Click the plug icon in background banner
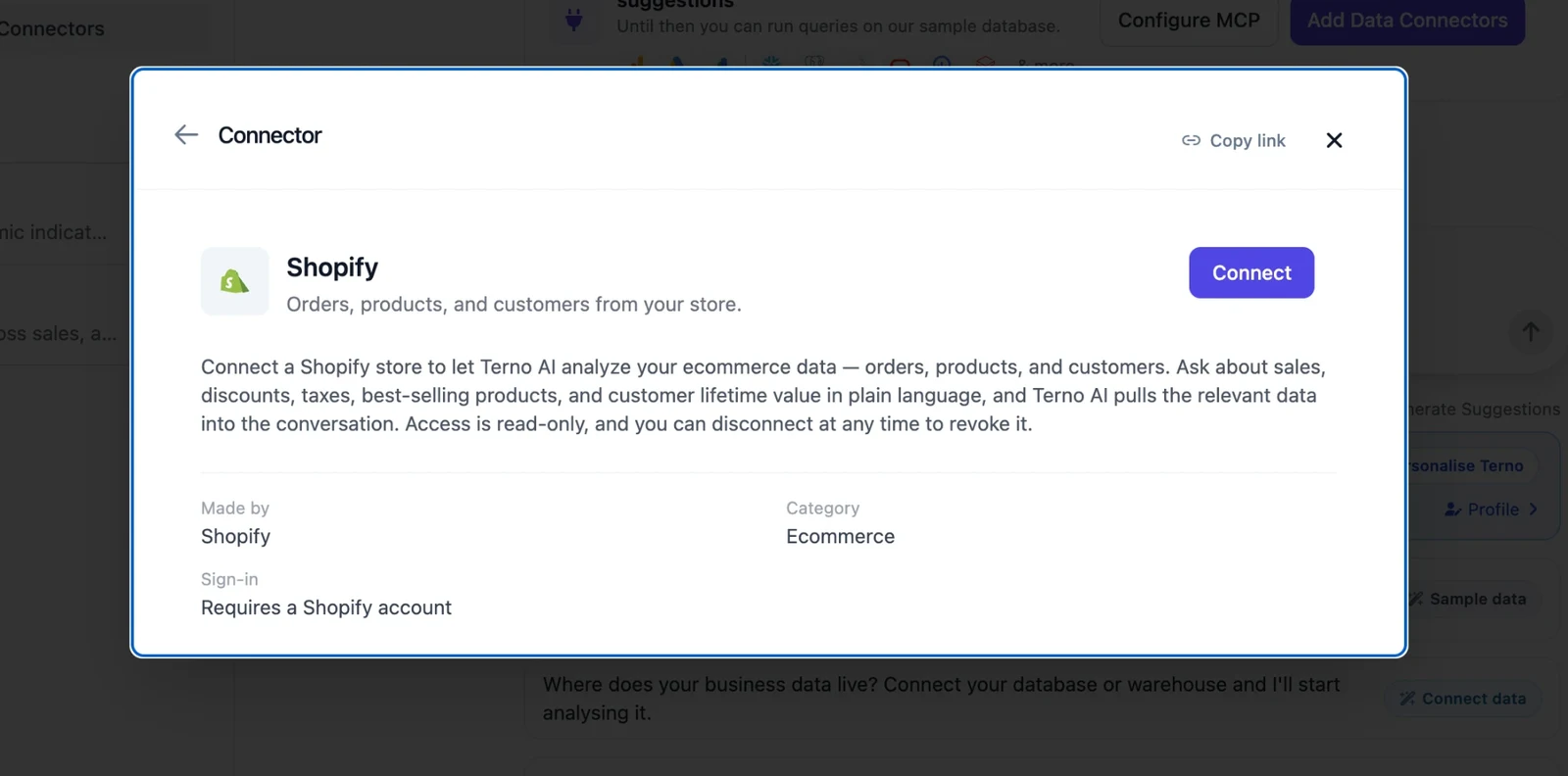The image size is (1568, 776). coord(574,19)
